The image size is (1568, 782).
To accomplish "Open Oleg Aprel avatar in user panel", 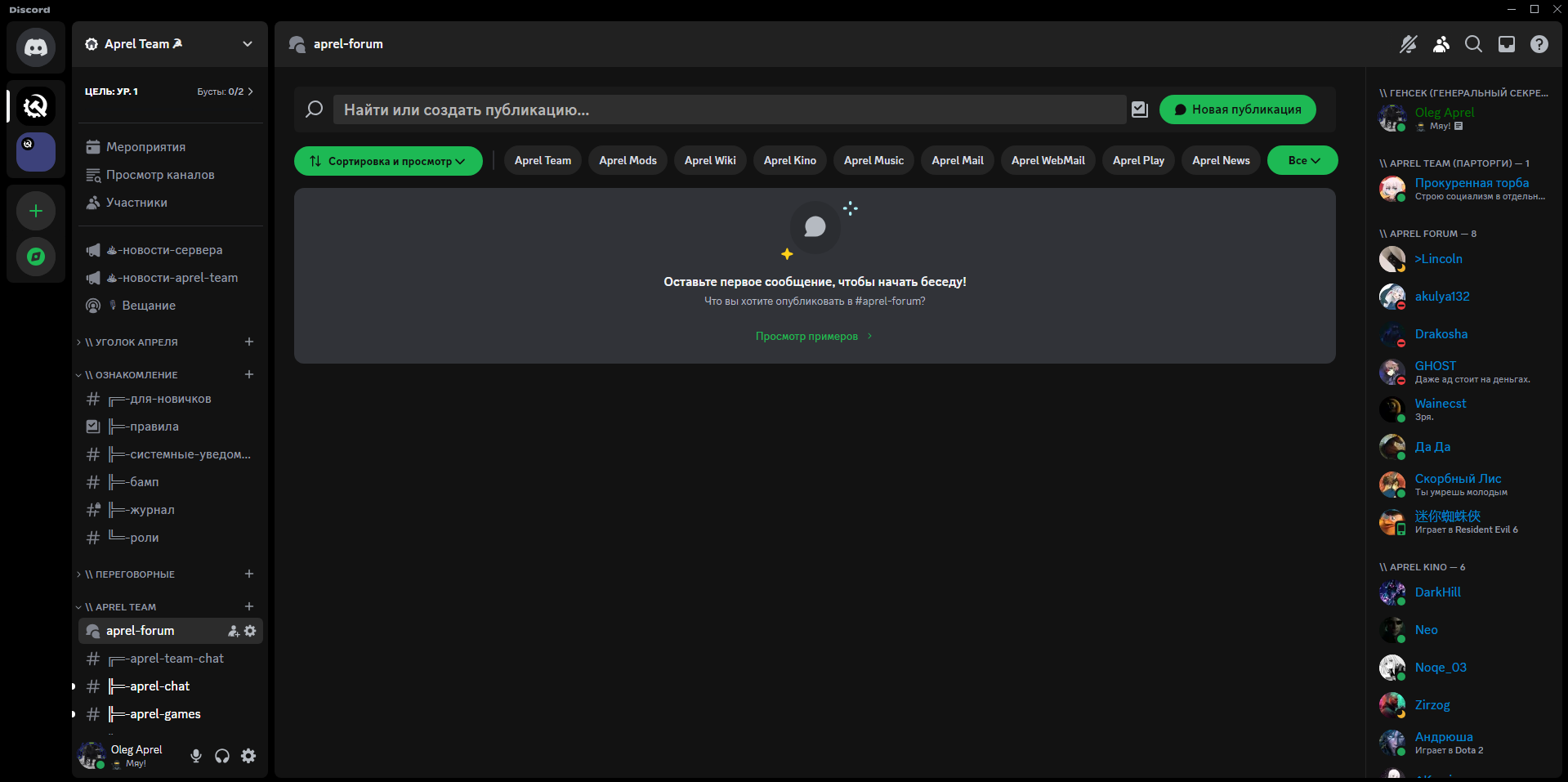I will [x=92, y=756].
